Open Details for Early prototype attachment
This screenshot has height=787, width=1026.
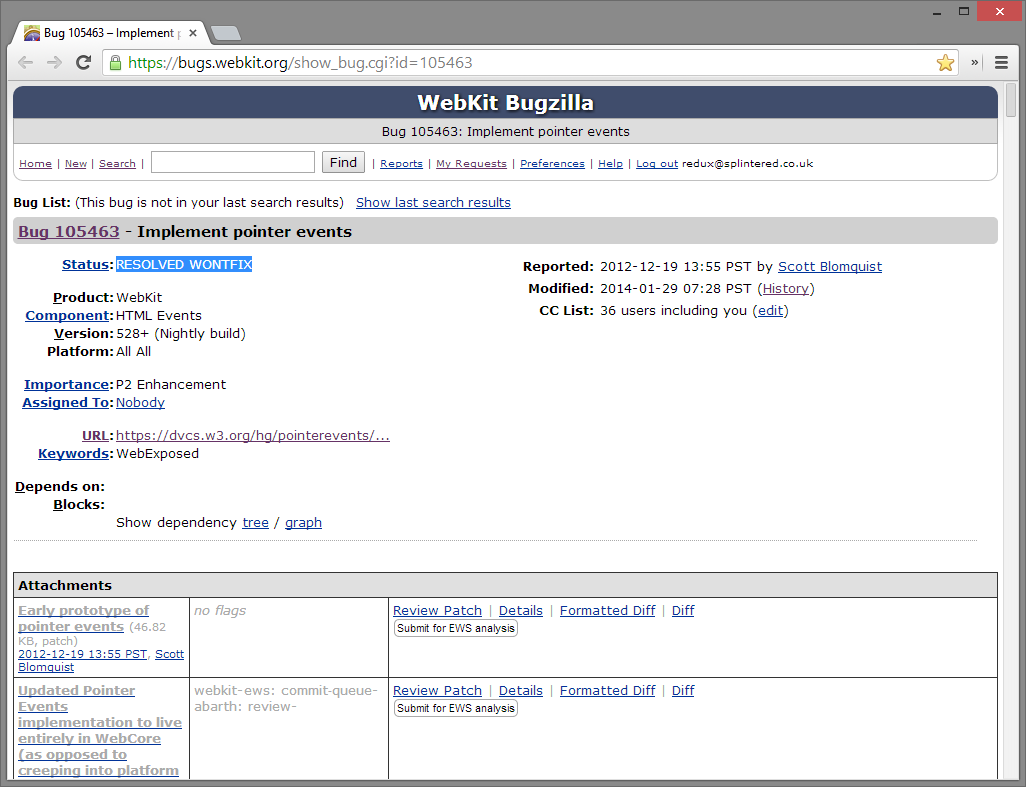pyautogui.click(x=521, y=610)
